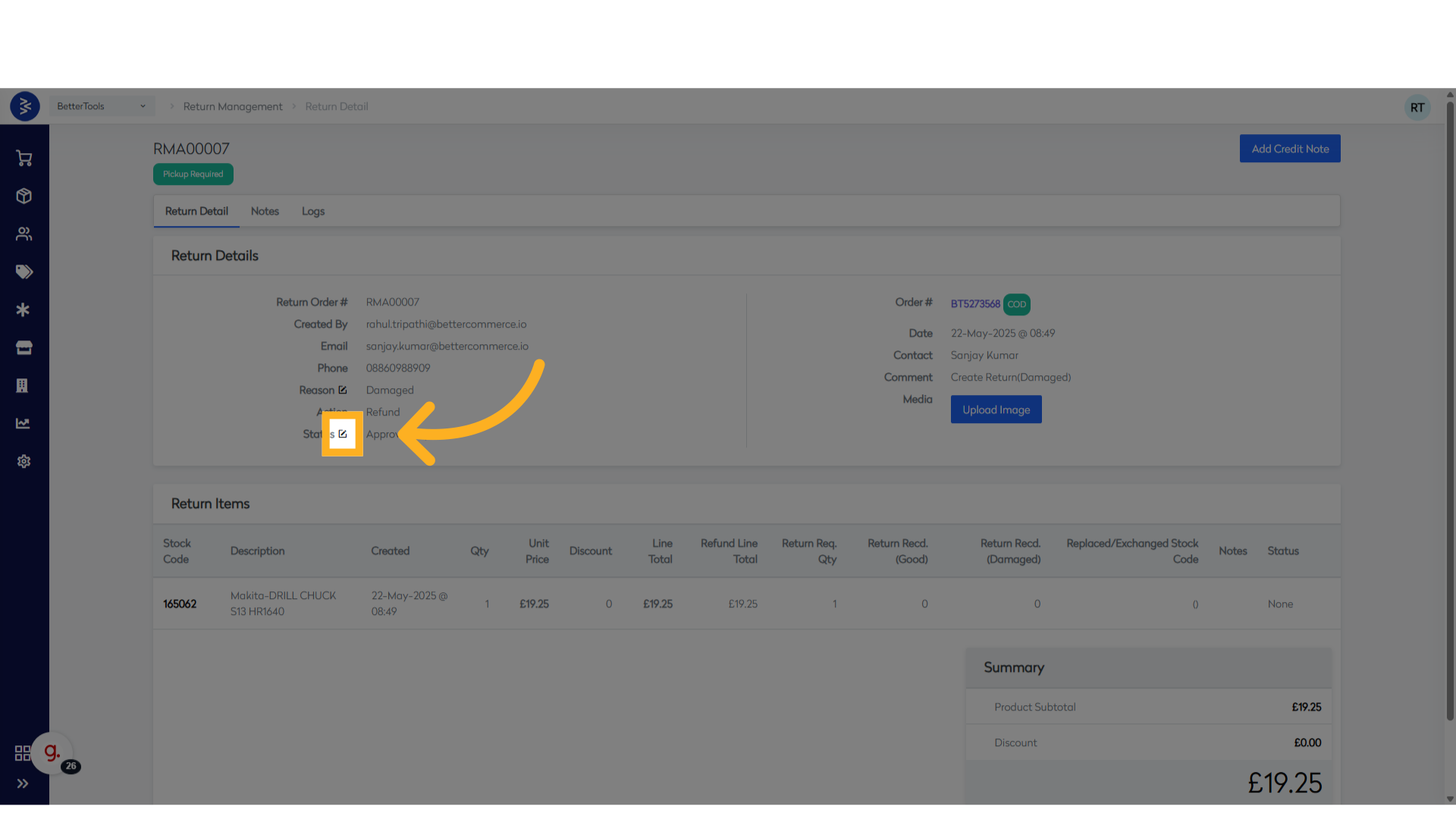Go to Return Management breadcrumb

point(232,106)
